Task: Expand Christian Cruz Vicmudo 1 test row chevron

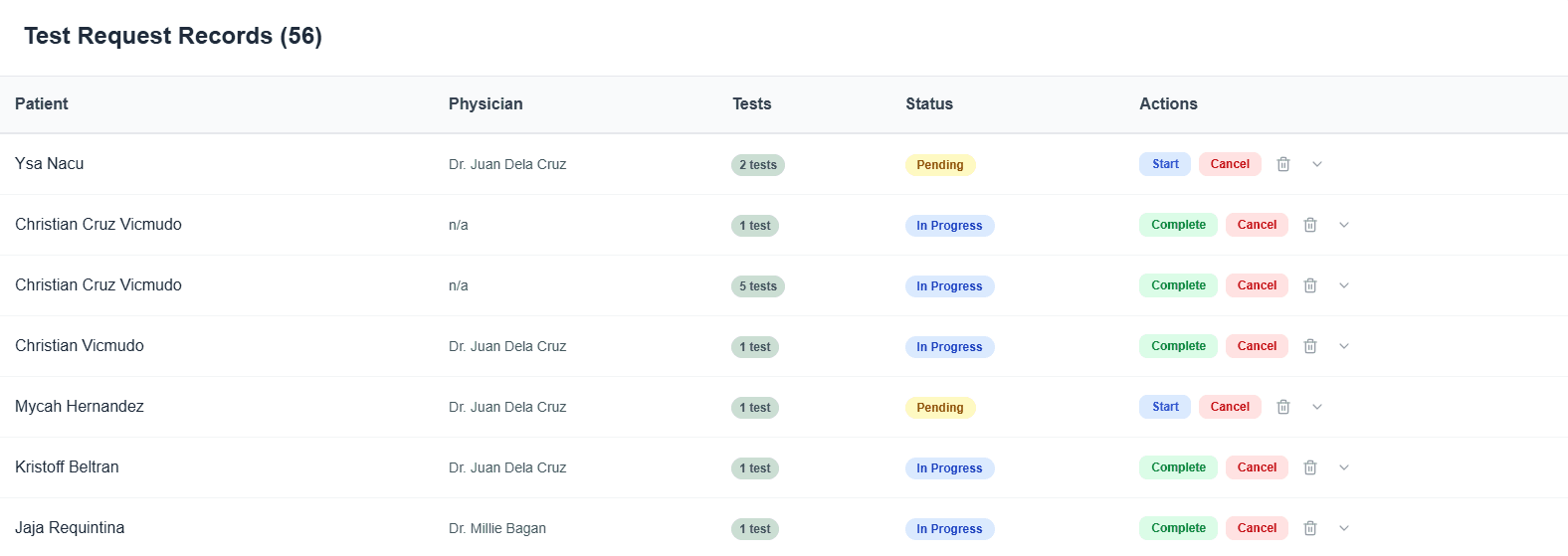Action: coord(1344,225)
